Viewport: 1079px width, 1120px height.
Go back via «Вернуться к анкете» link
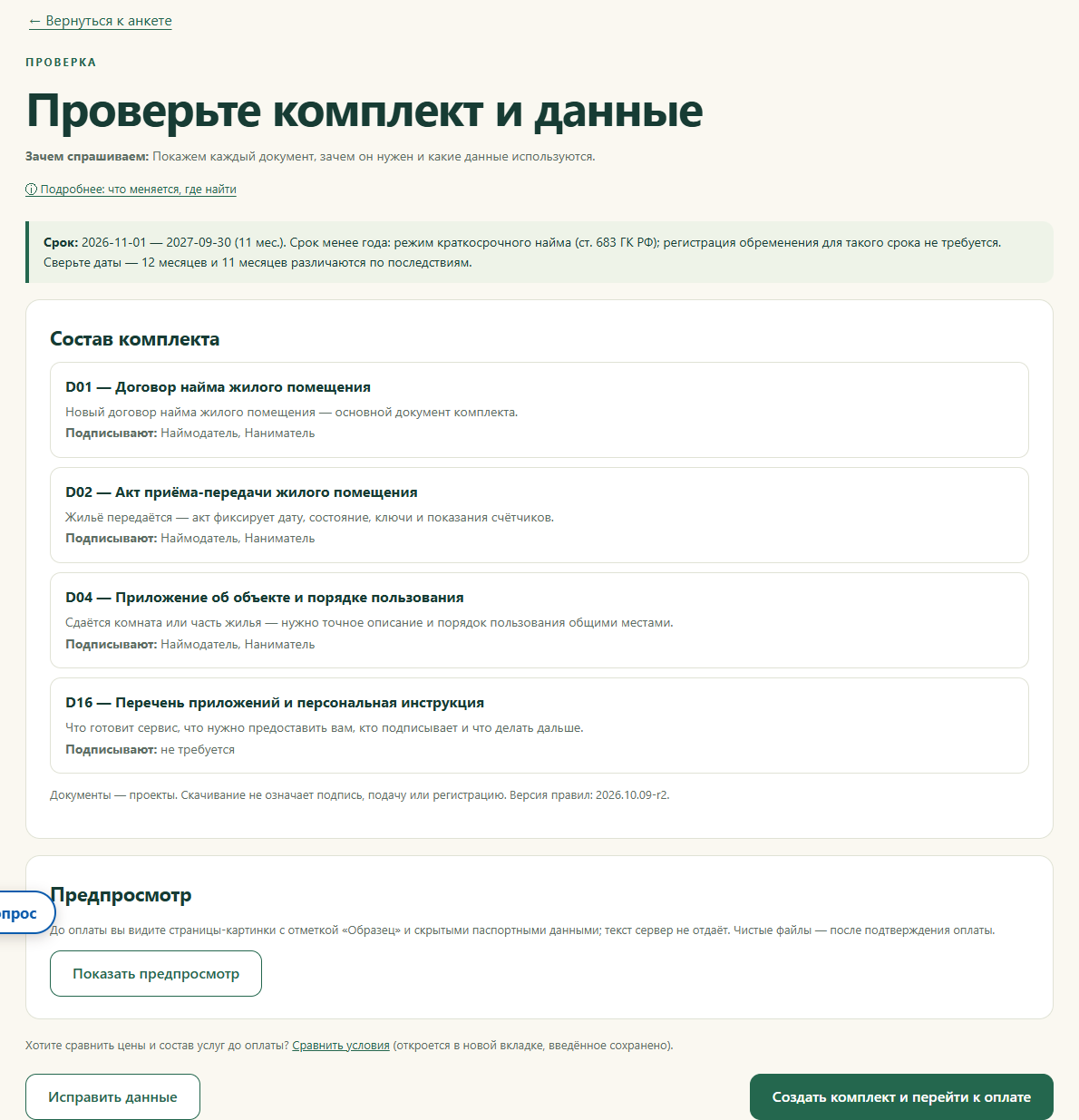point(100,21)
